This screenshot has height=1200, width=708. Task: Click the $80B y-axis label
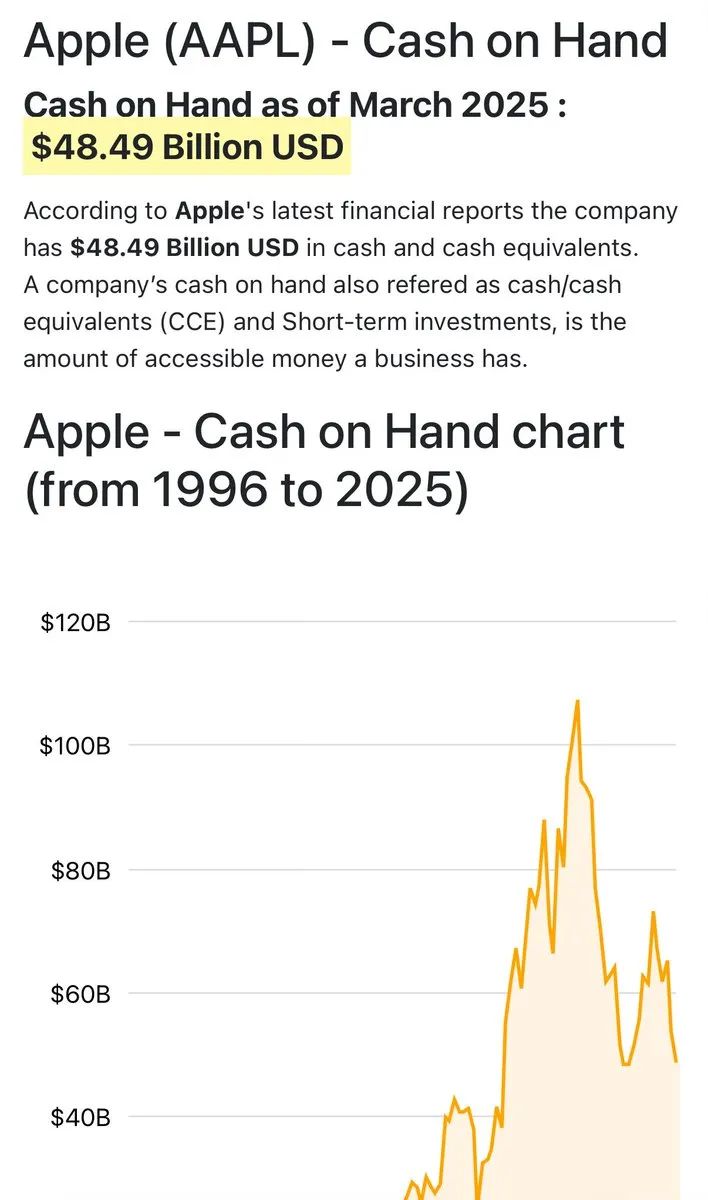pyautogui.click(x=82, y=870)
